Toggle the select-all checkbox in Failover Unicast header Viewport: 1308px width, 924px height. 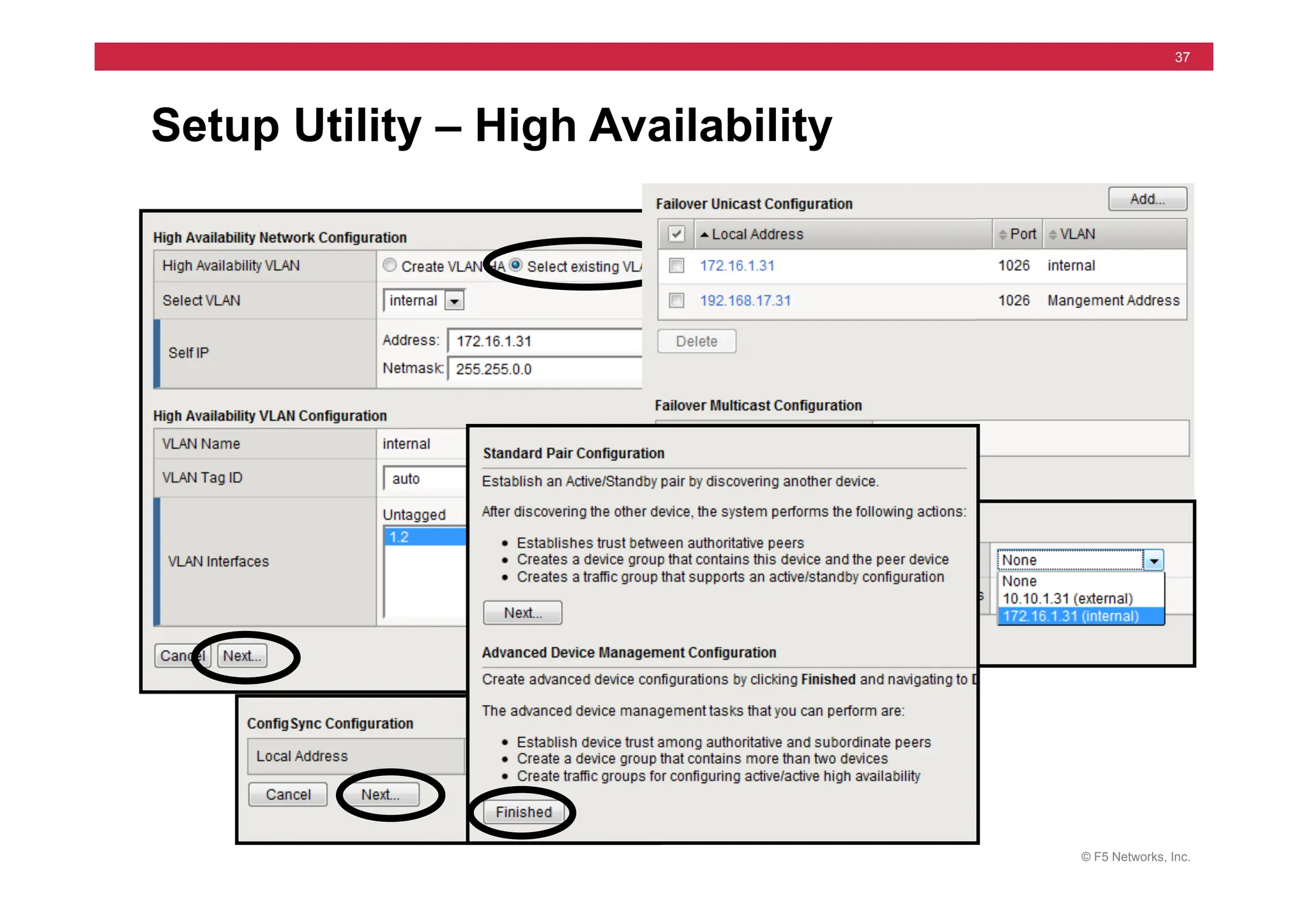tap(676, 234)
